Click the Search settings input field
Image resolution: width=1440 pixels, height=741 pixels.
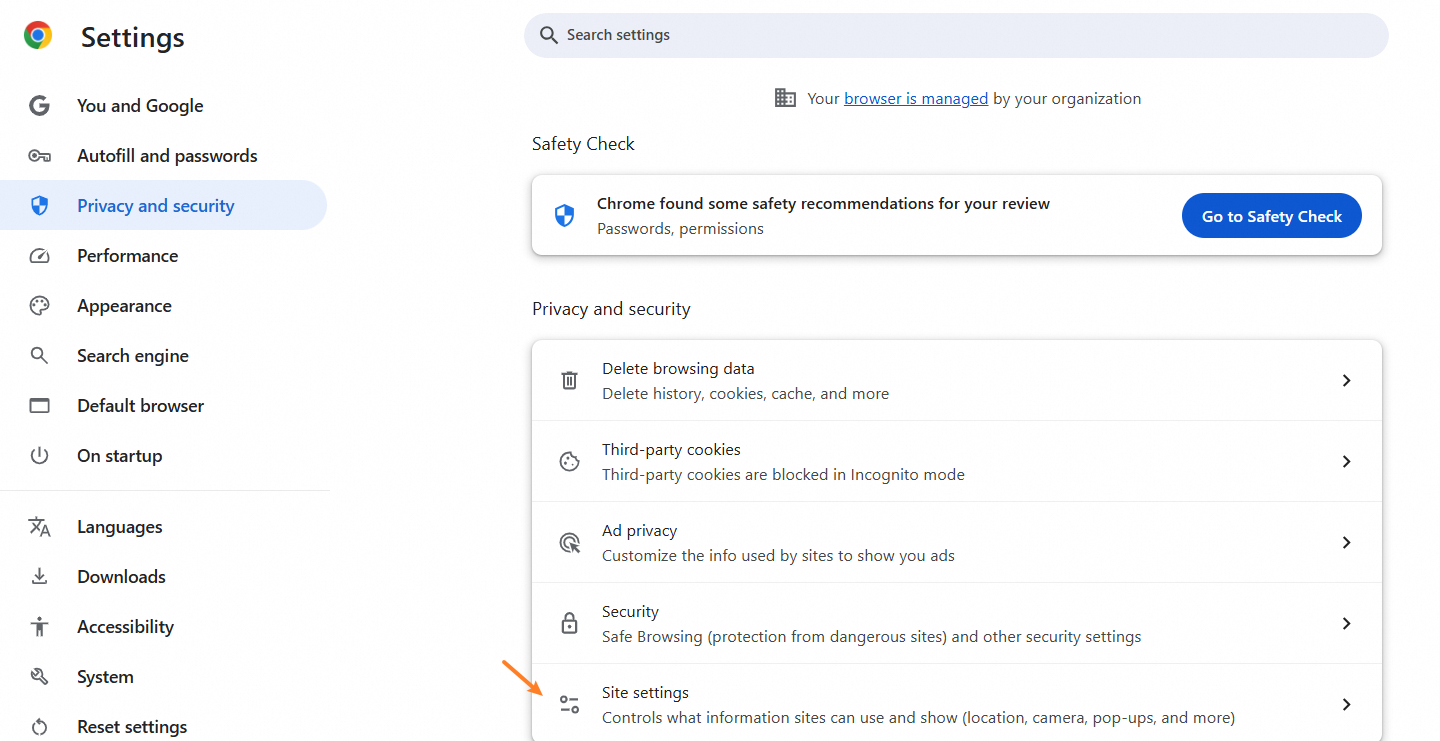pyautogui.click(x=956, y=35)
